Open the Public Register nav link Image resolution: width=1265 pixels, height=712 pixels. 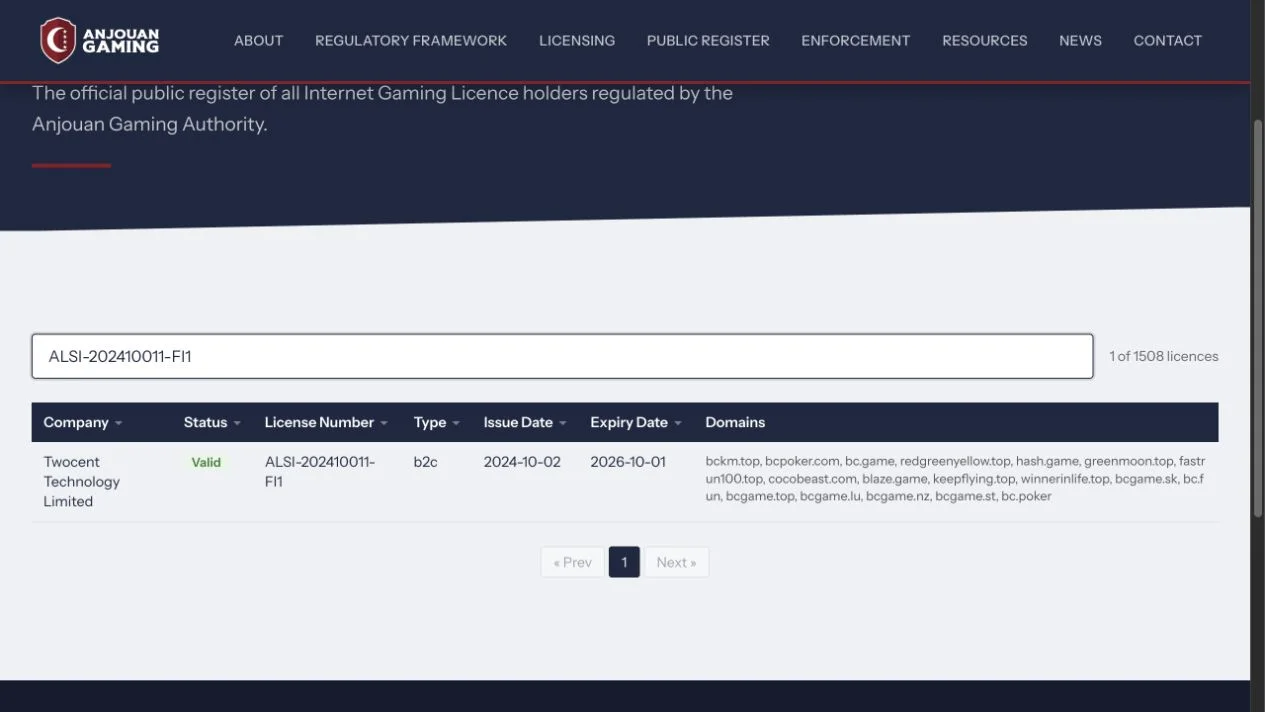708,41
